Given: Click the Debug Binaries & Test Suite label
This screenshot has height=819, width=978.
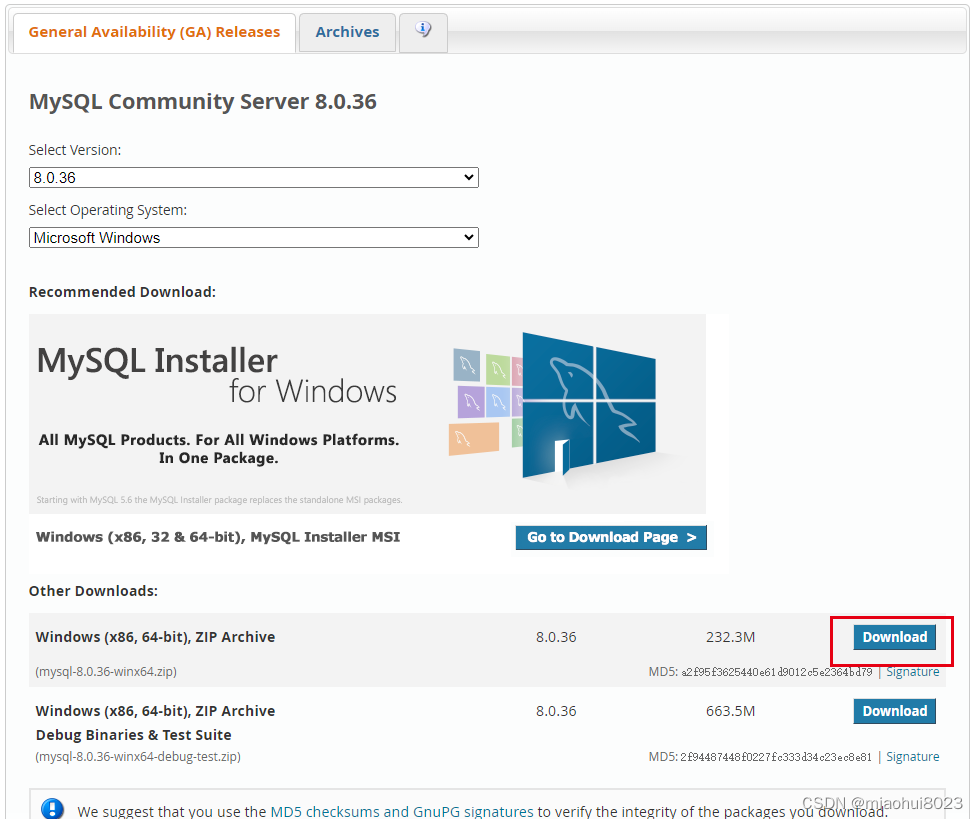Looking at the screenshot, I should click(x=133, y=735).
